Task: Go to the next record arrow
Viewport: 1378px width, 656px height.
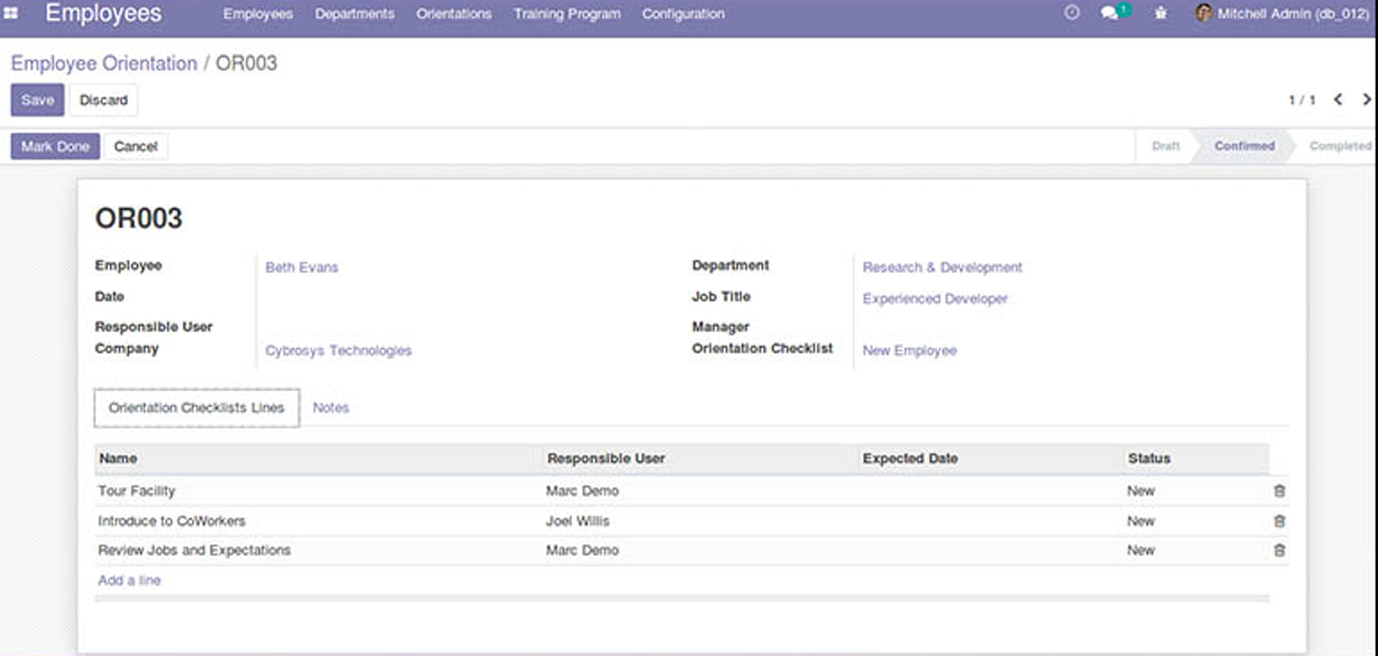Action: click(1366, 100)
